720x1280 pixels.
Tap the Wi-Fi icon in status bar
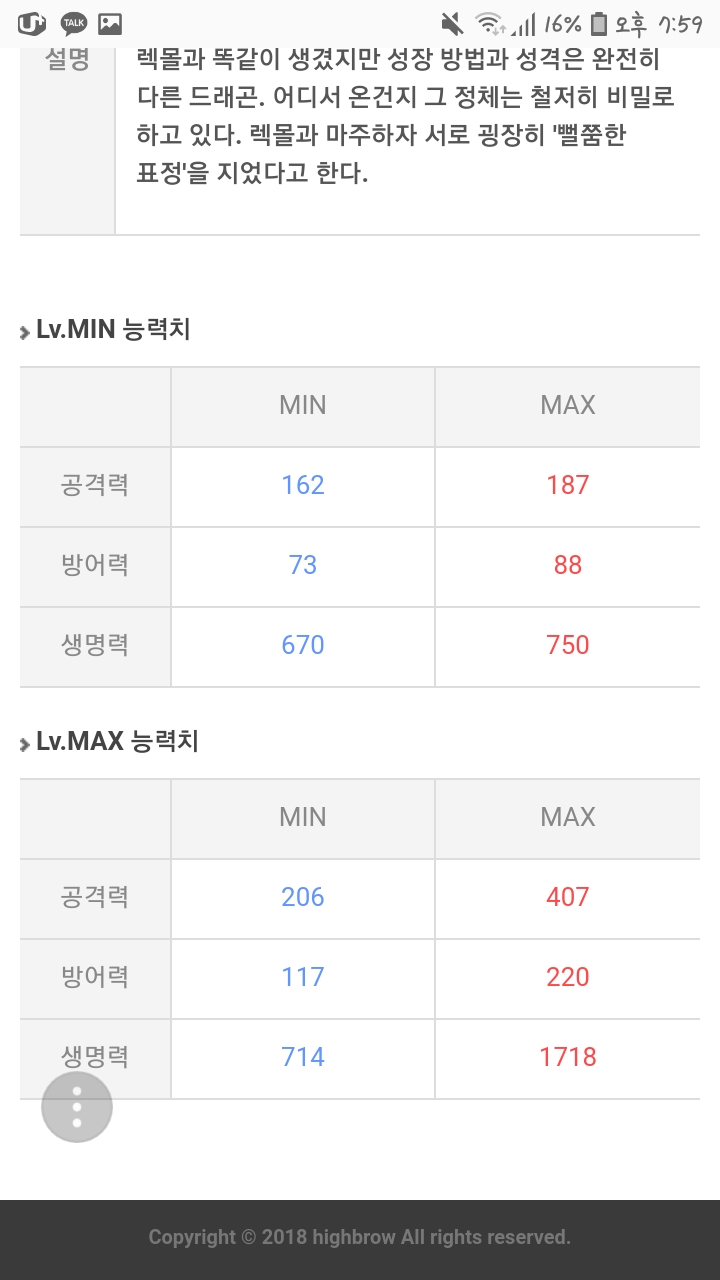(x=489, y=23)
